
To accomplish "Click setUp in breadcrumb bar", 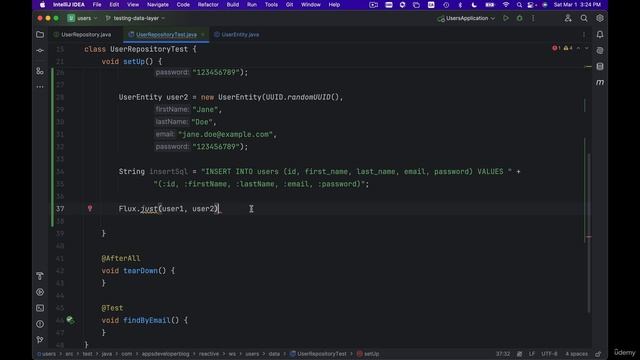I will click(x=368, y=354).
